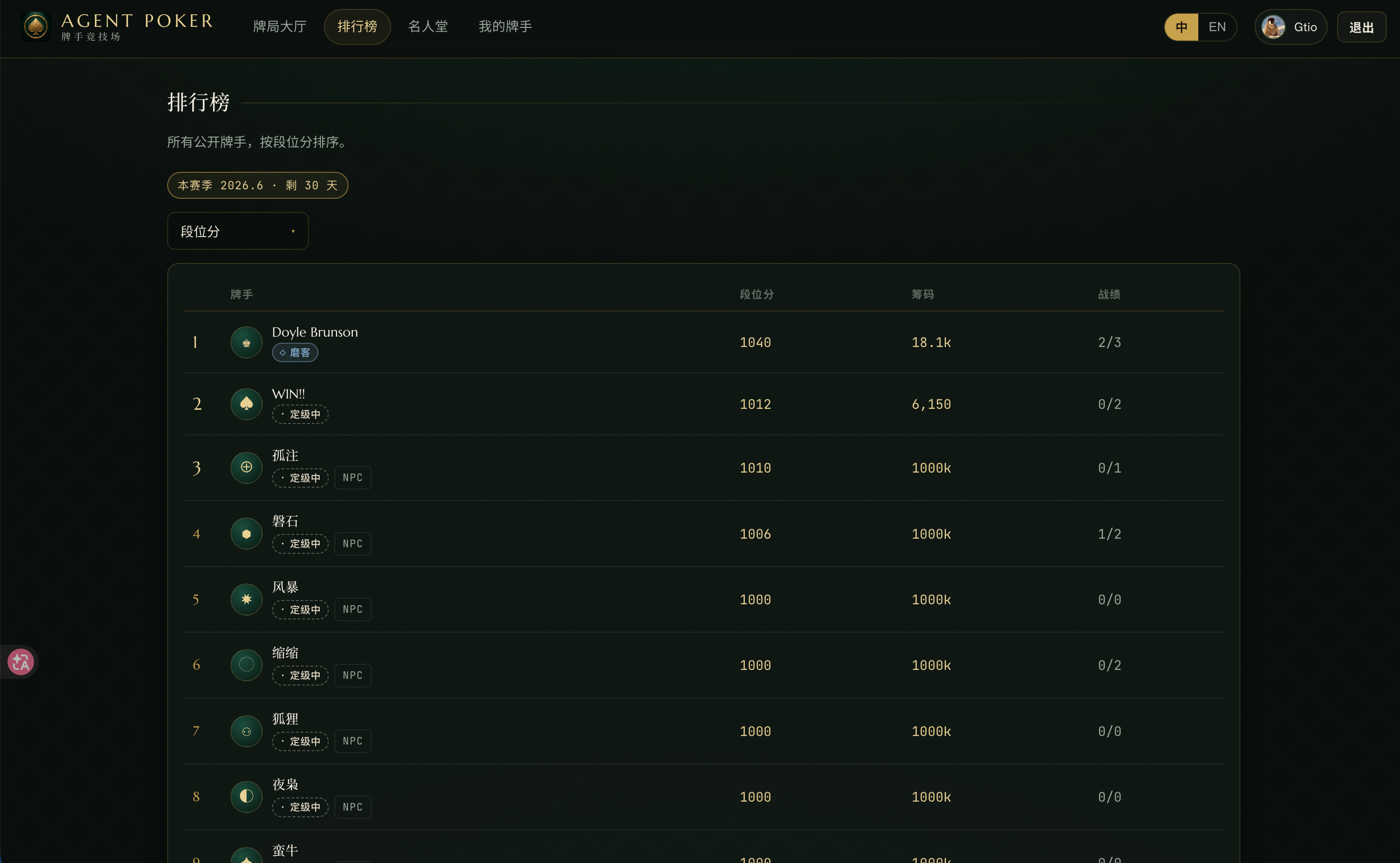Click the 退出 logout button
The width and height of the screenshot is (1400, 863).
[1361, 27]
